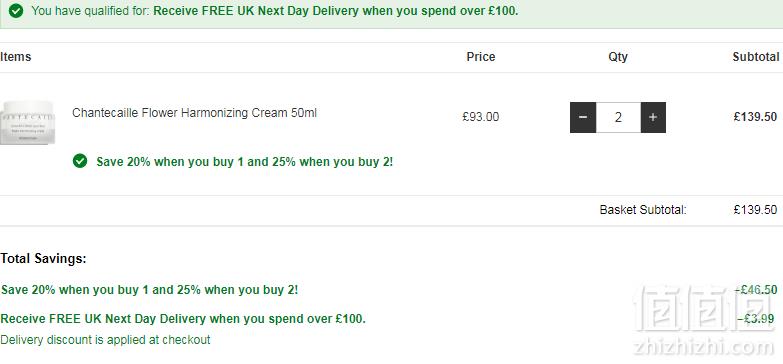Click the -£46.50 savings amount
Screen dimensions: 783x364
[756, 290]
